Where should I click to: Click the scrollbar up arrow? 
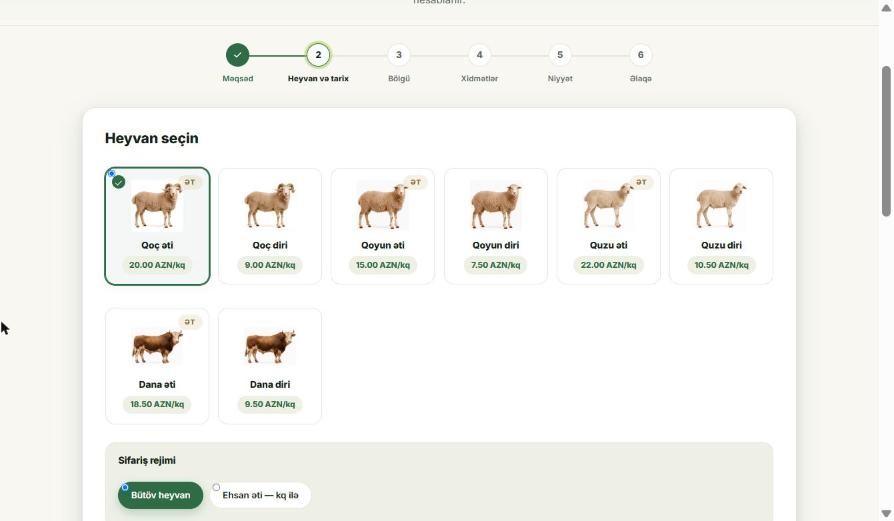886,8
